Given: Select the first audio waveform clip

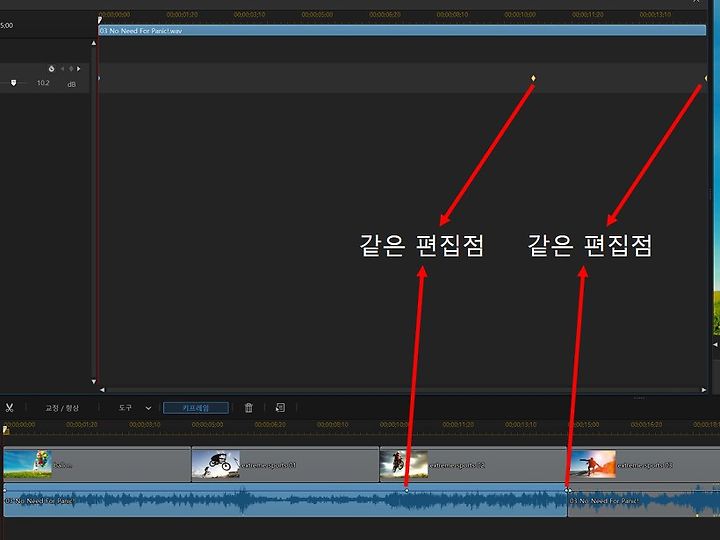Looking at the screenshot, I should pyautogui.click(x=285, y=500).
